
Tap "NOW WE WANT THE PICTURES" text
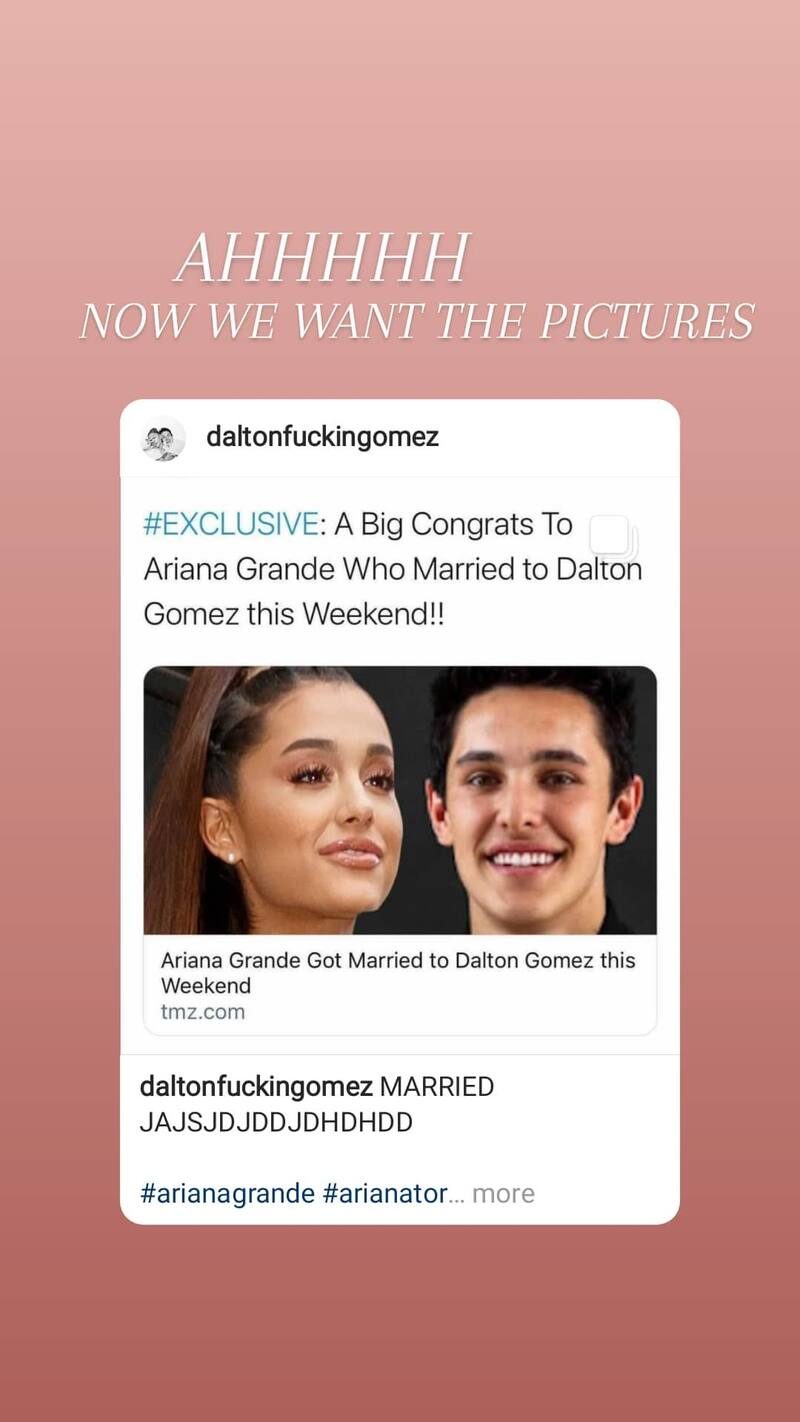pos(416,321)
